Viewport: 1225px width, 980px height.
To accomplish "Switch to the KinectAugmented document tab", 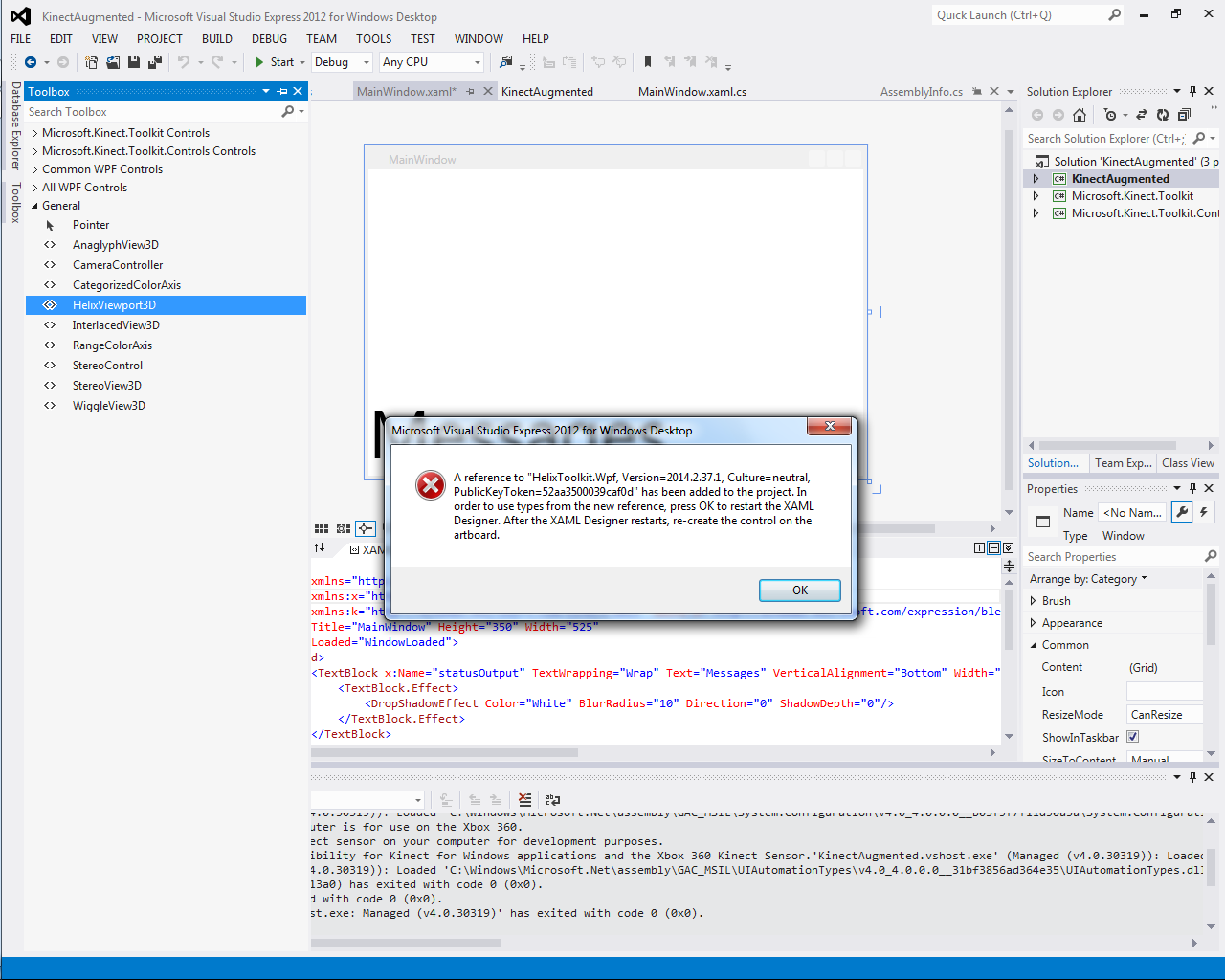I will (x=547, y=92).
